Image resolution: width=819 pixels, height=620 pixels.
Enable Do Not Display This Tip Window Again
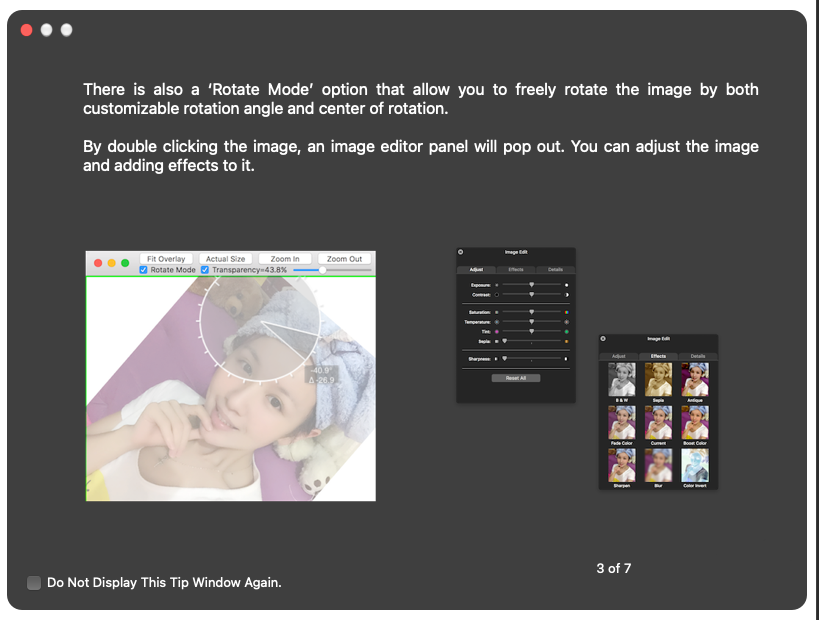point(35,582)
